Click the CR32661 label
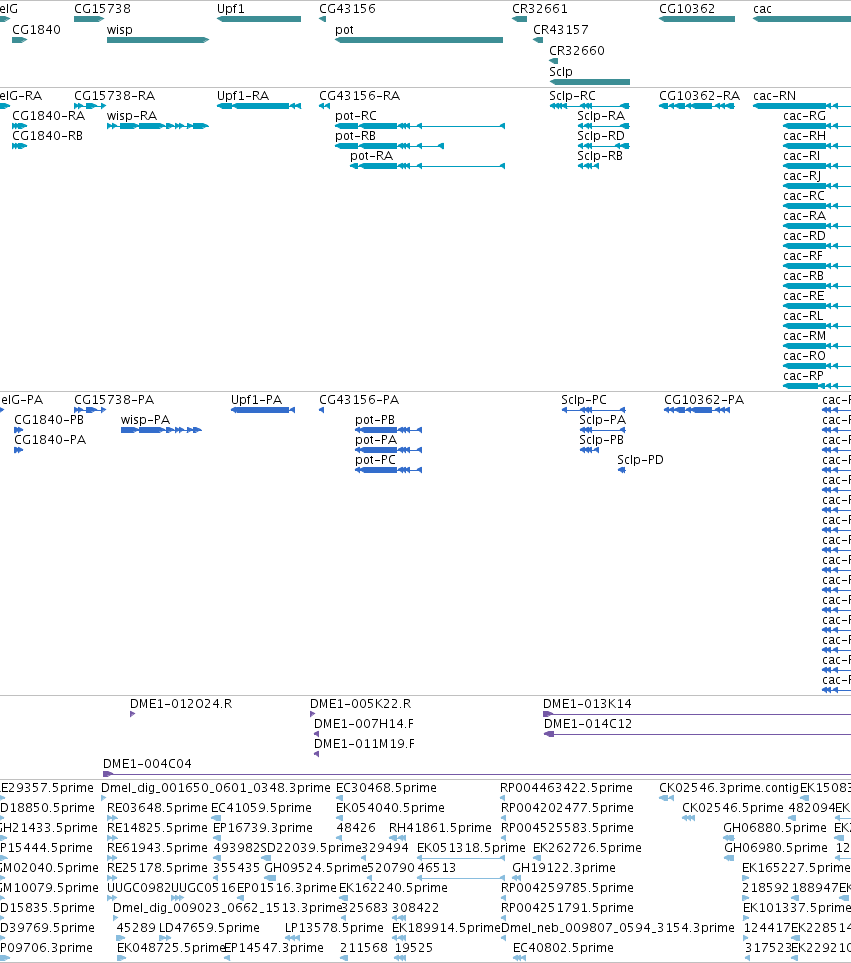 pos(540,9)
